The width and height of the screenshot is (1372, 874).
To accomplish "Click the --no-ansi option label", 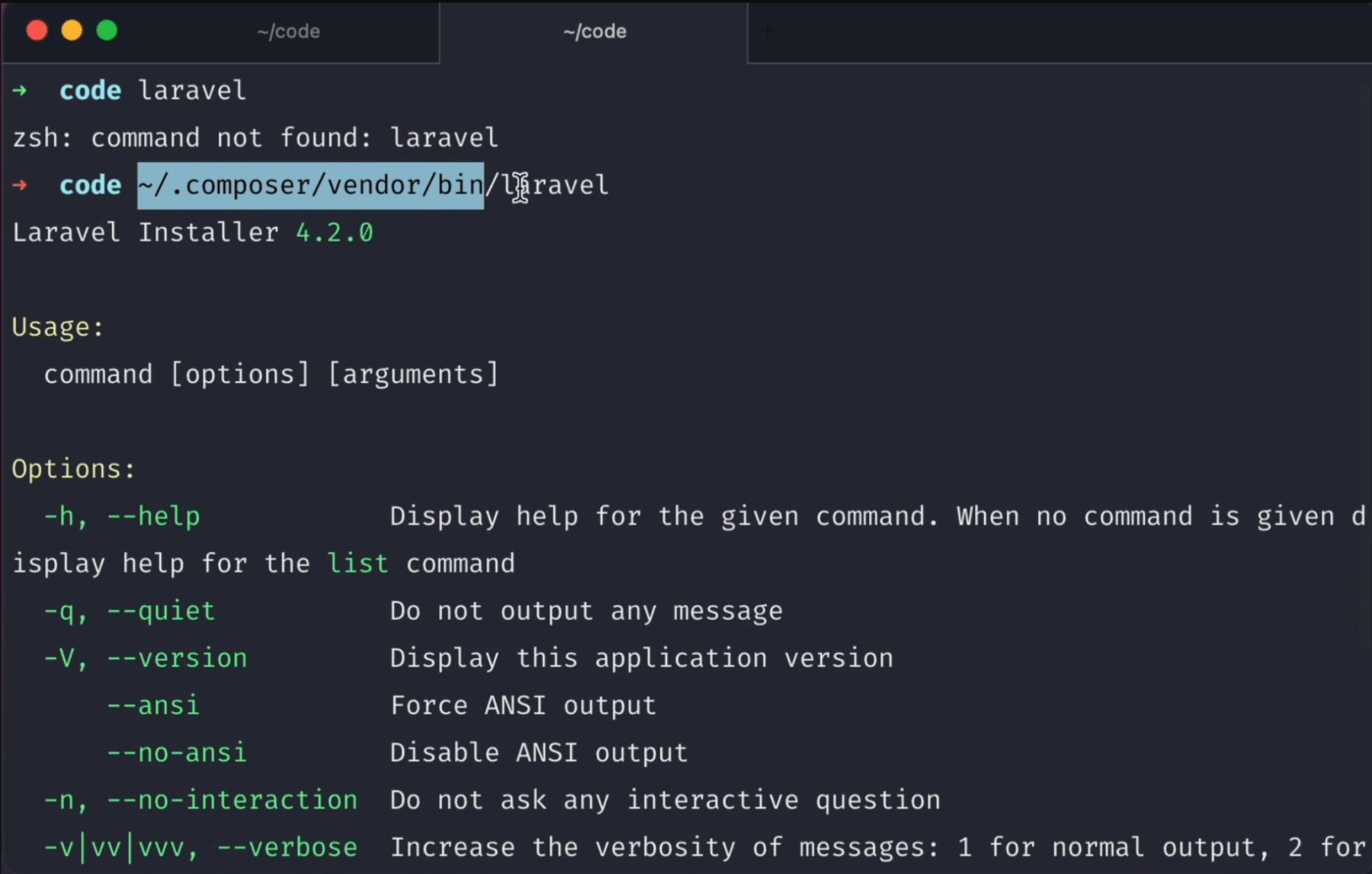I will [177, 752].
